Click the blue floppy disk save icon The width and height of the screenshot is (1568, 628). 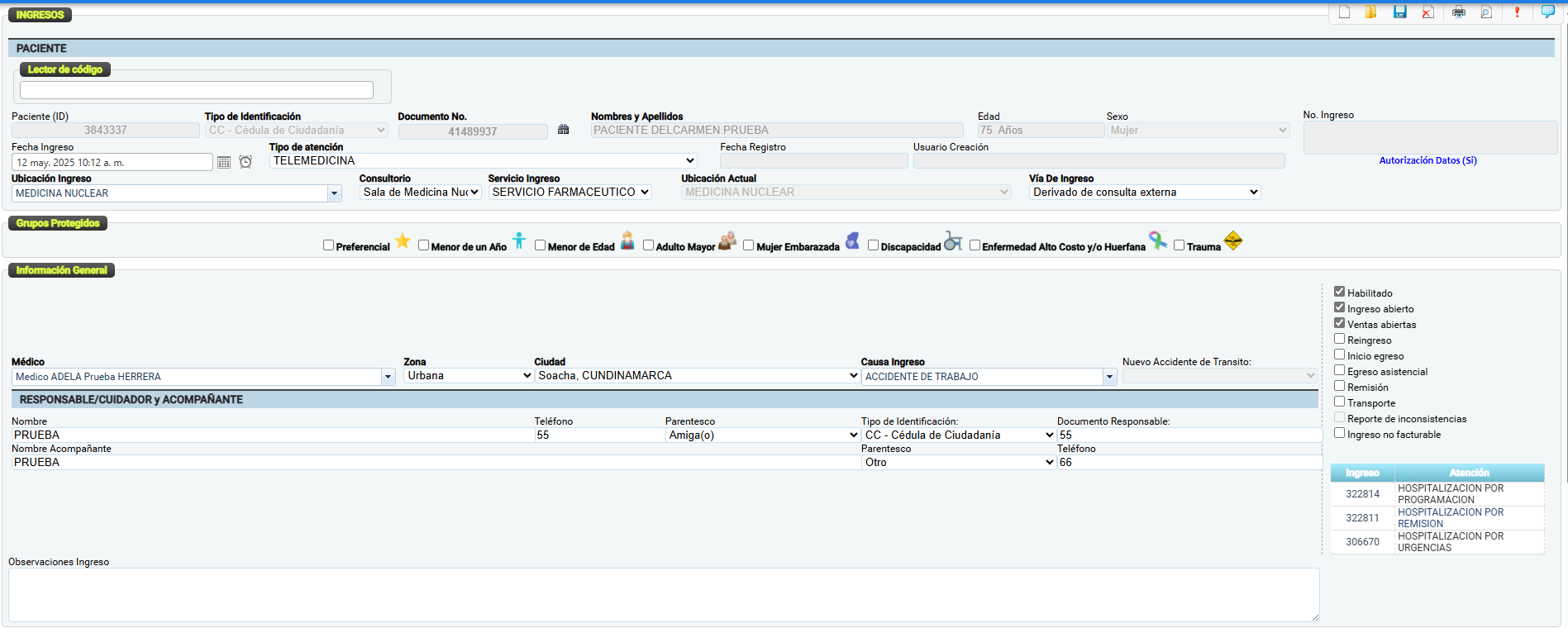tap(1399, 12)
